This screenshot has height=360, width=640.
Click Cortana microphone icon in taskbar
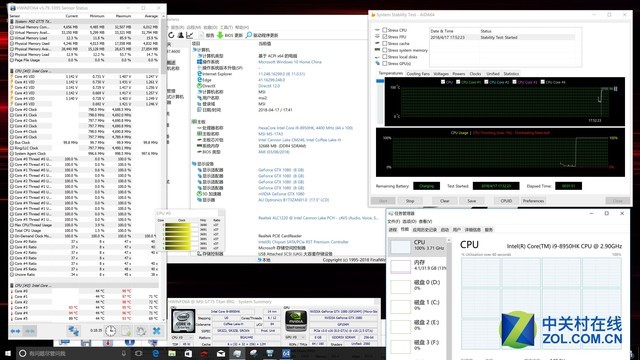coord(124,353)
